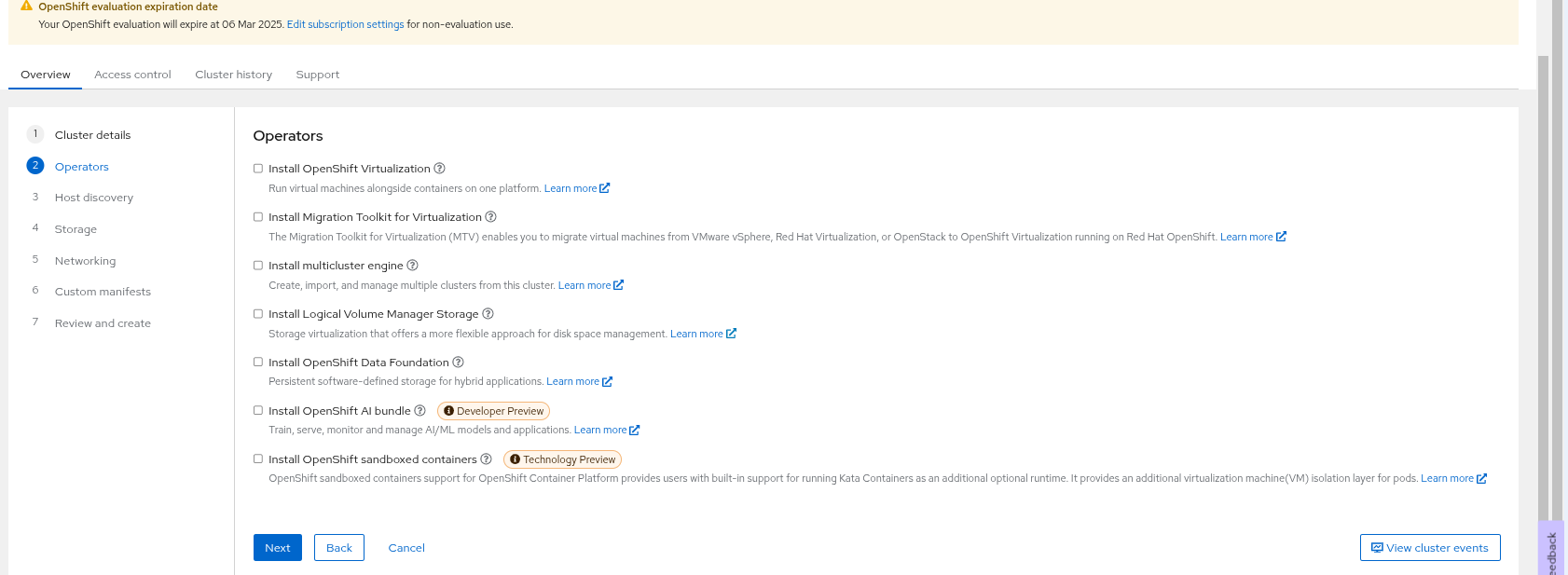Switch to the Cluster history tab
The width and height of the screenshot is (1568, 575).
pyautogui.click(x=233, y=75)
